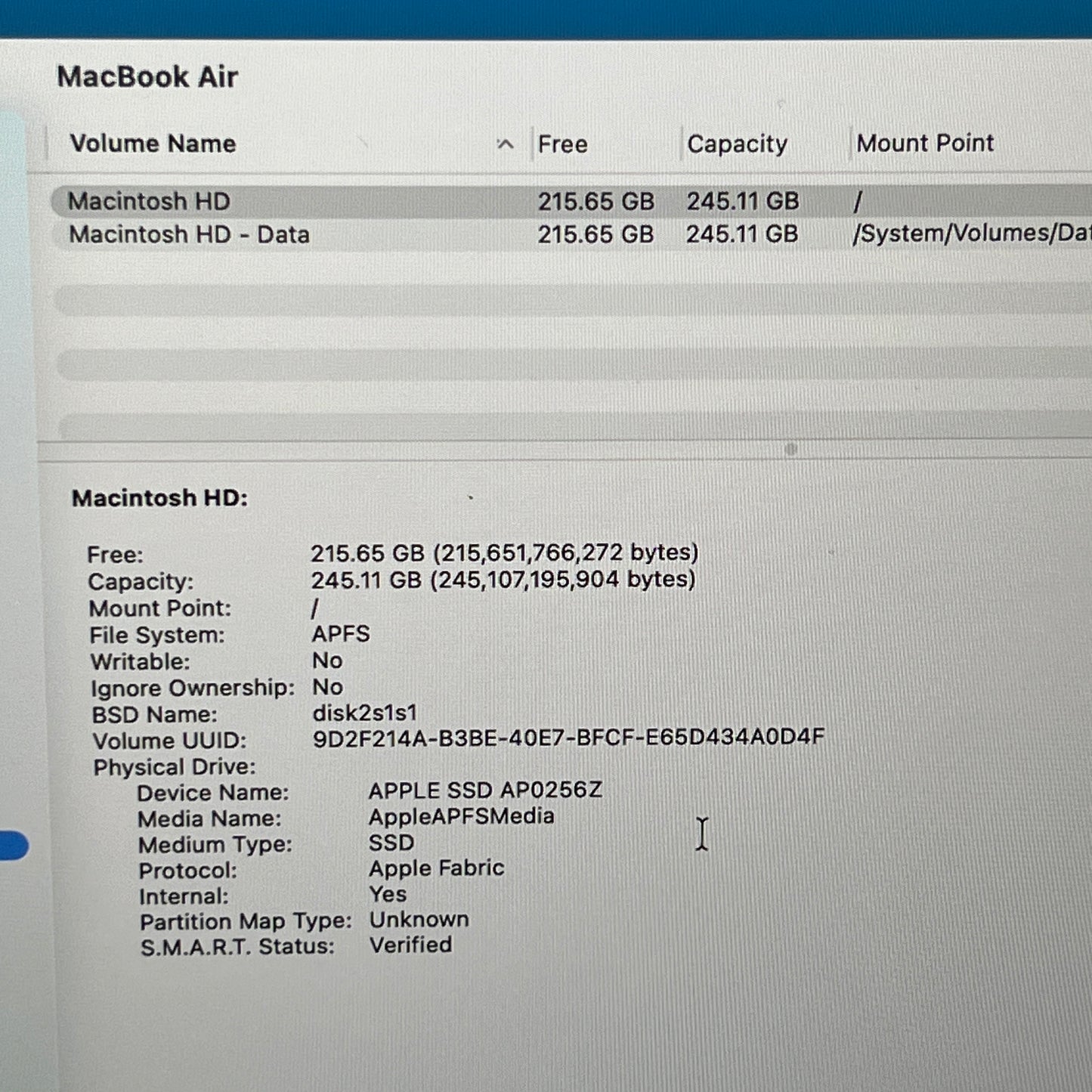Click the disk2s1s1 BSD name value
The height and width of the screenshot is (1092, 1092).
coord(364,713)
